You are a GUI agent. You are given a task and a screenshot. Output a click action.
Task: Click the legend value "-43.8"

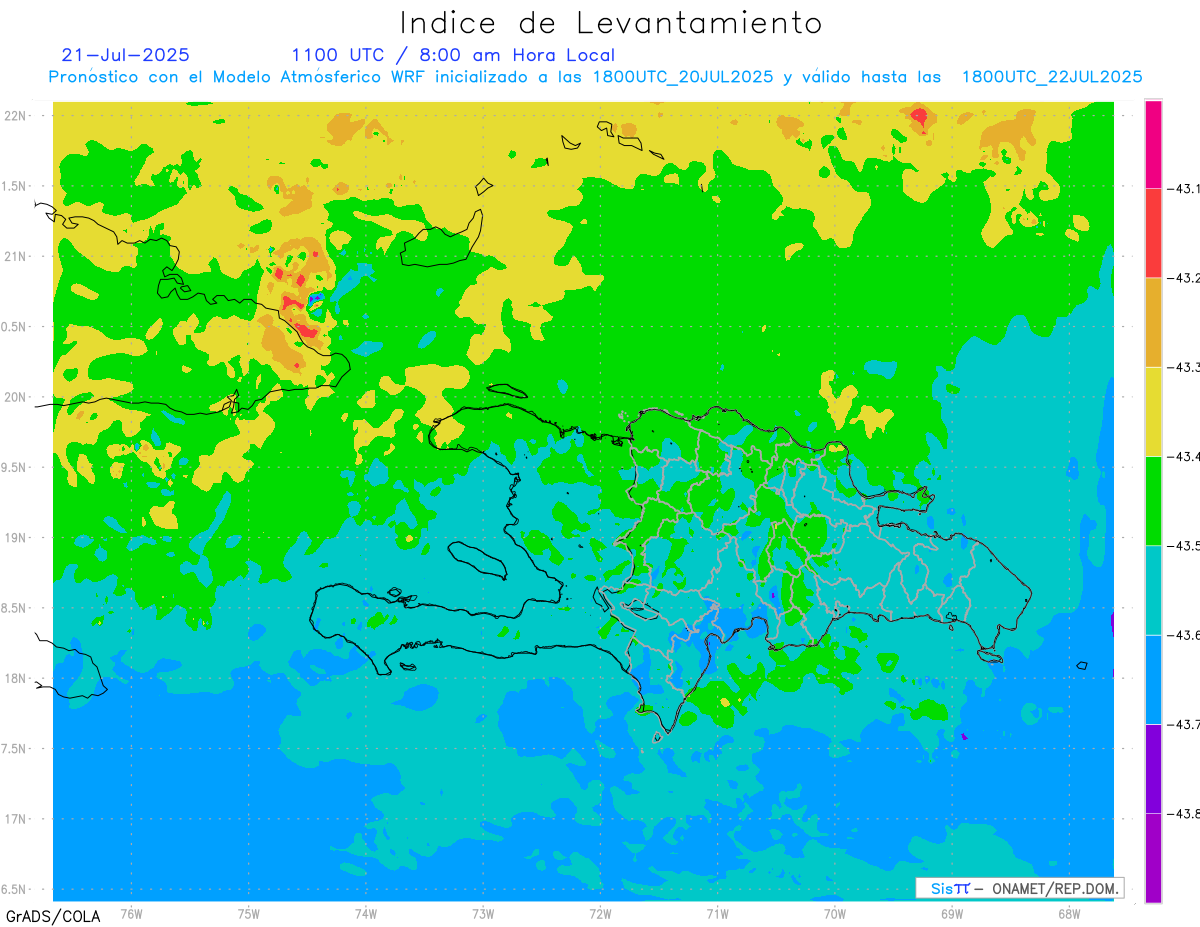point(1184,814)
